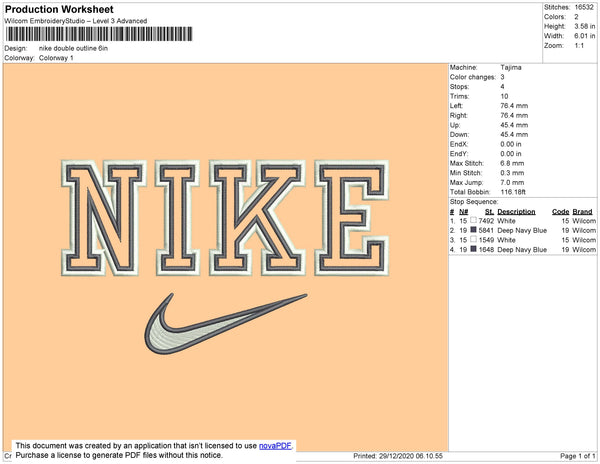The width and height of the screenshot is (600, 464).
Task: Click the navy swatch for thread 1648
Action: point(473,249)
